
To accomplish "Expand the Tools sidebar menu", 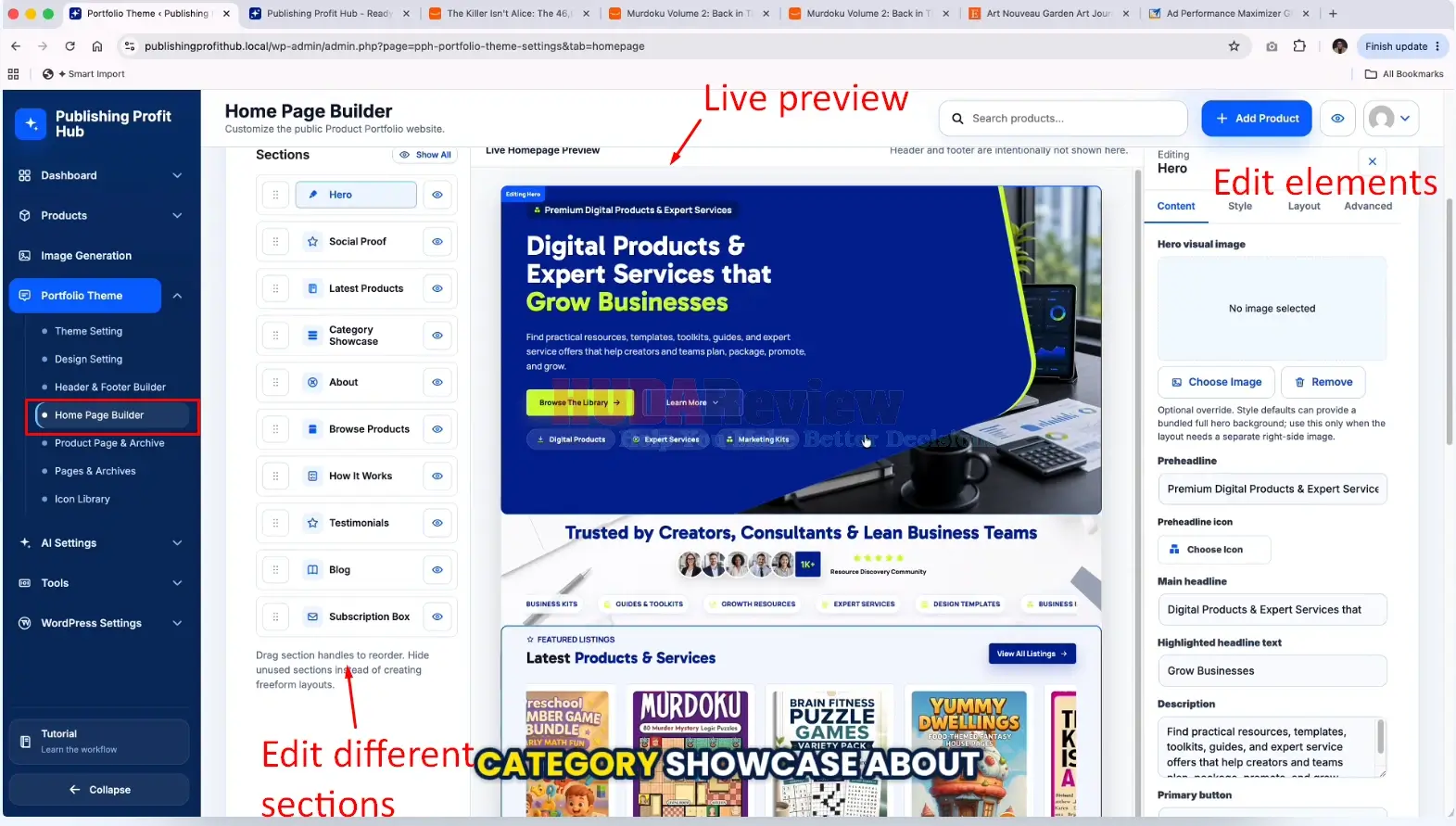I will click(x=177, y=583).
